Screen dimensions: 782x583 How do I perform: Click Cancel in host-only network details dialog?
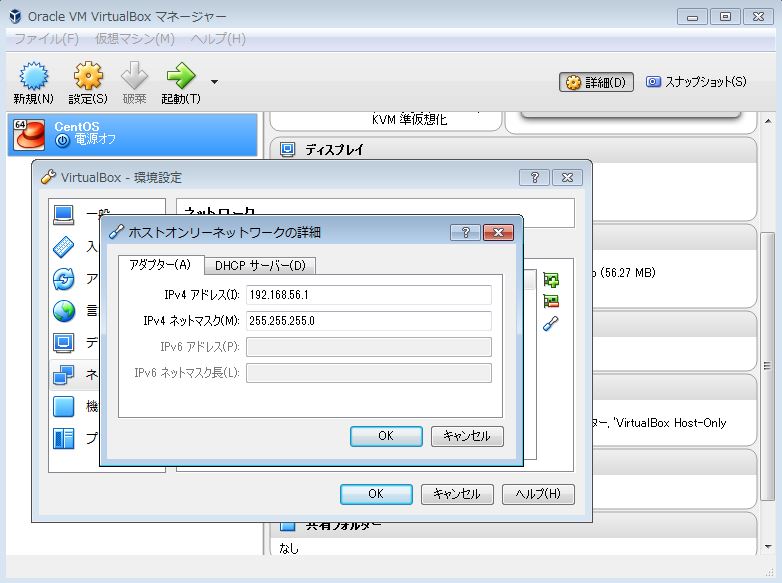coord(467,436)
